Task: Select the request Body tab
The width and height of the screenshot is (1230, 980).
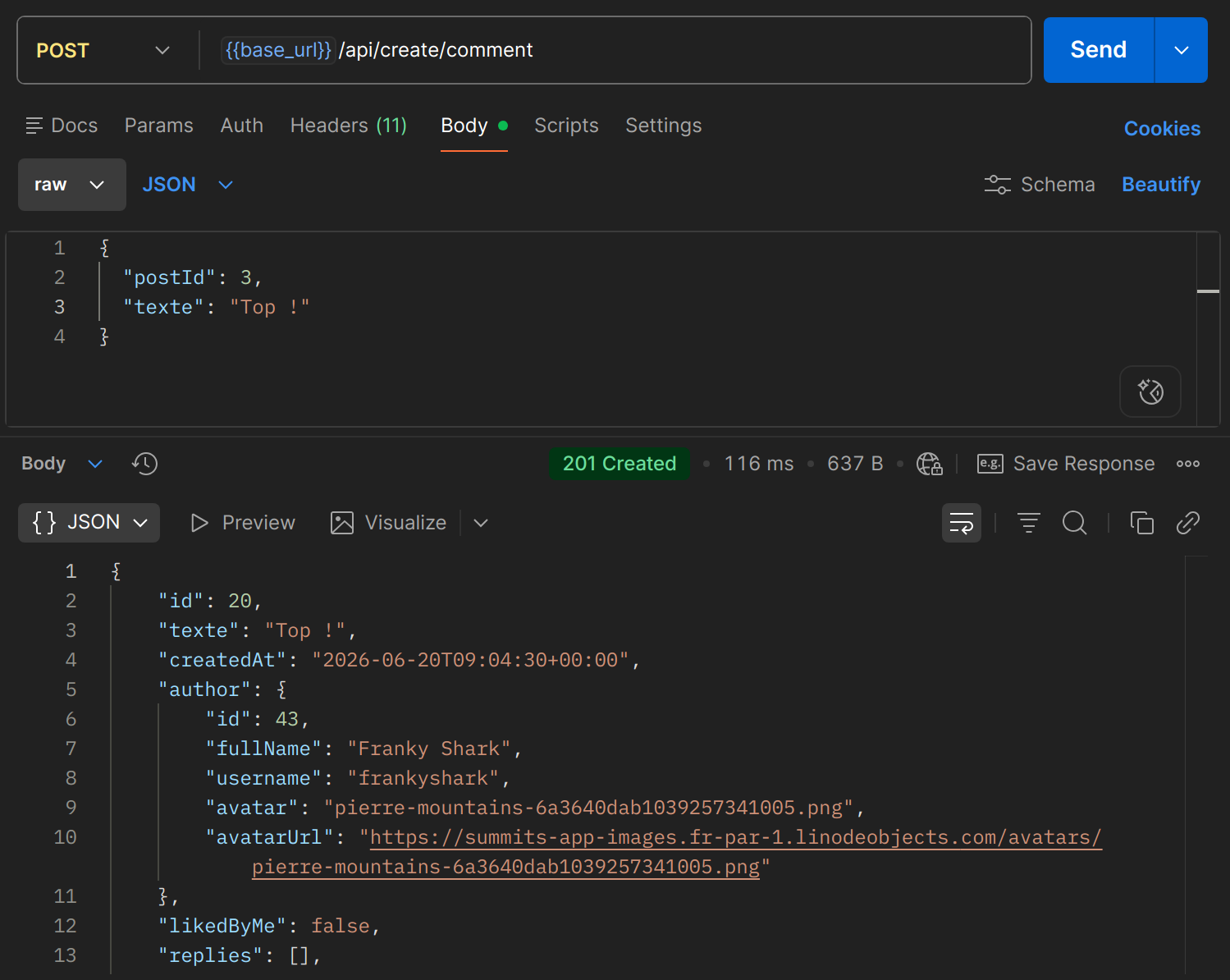Action: coord(474,126)
